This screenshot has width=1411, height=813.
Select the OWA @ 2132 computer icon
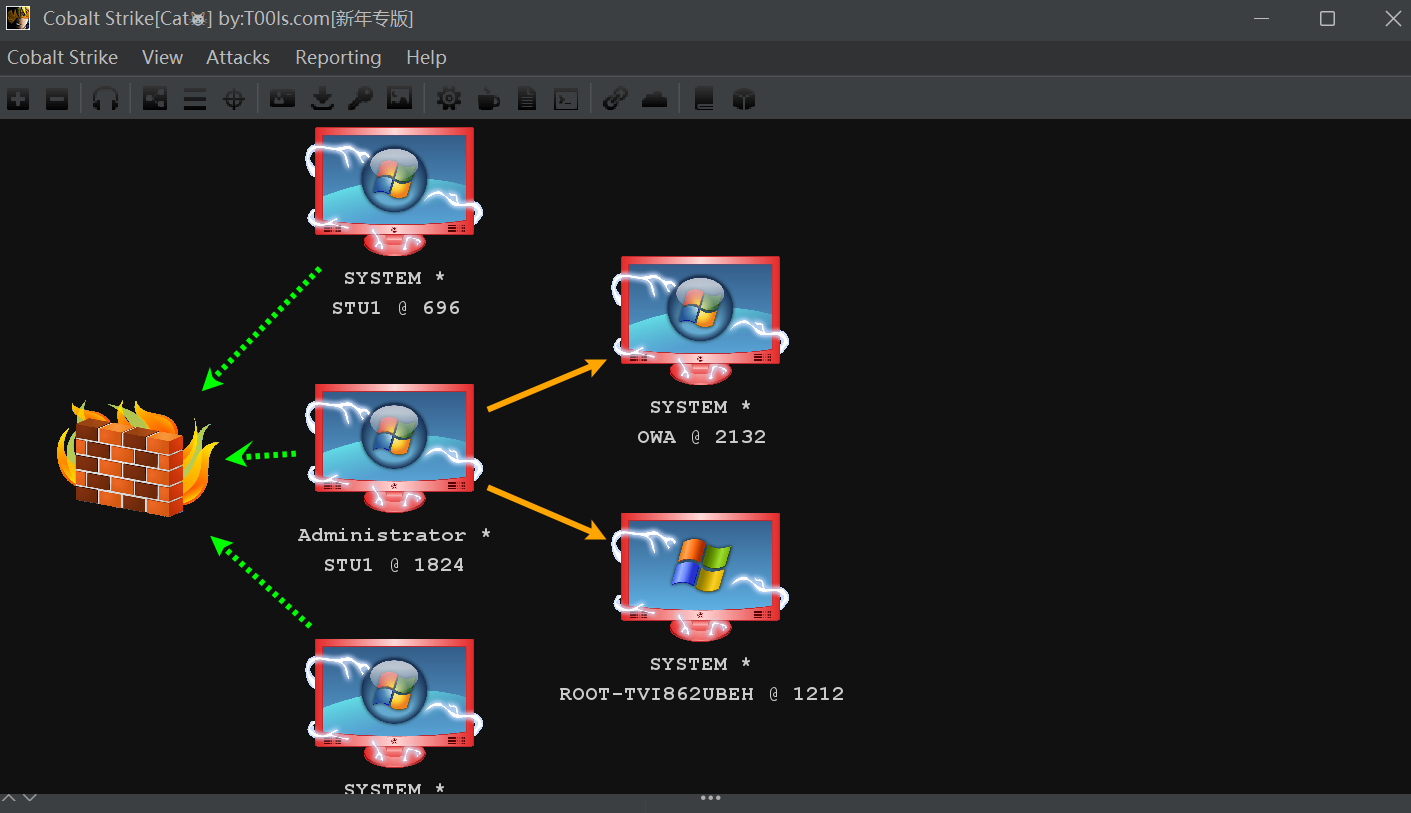point(700,319)
